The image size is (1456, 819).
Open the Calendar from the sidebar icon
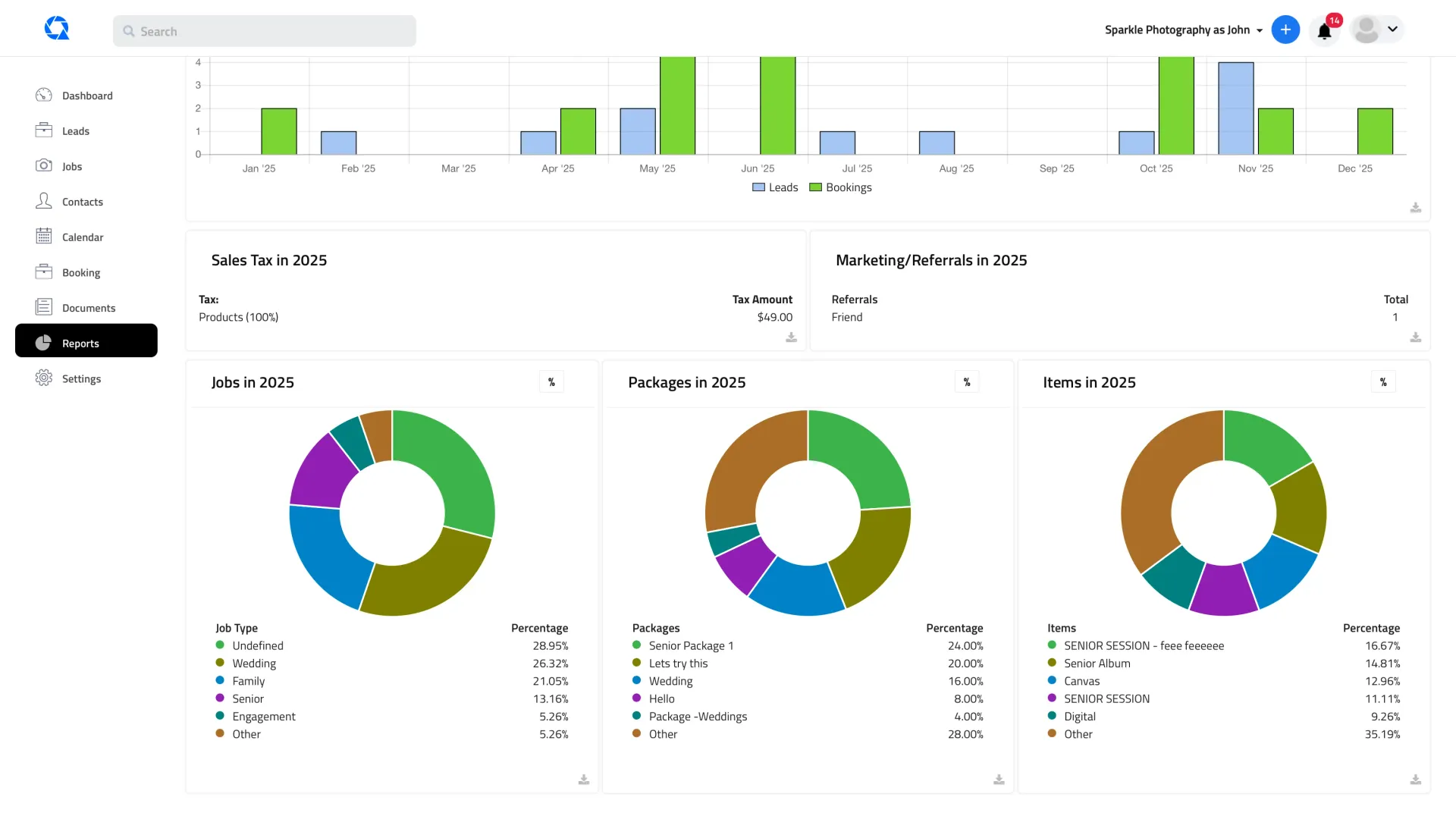click(45, 237)
